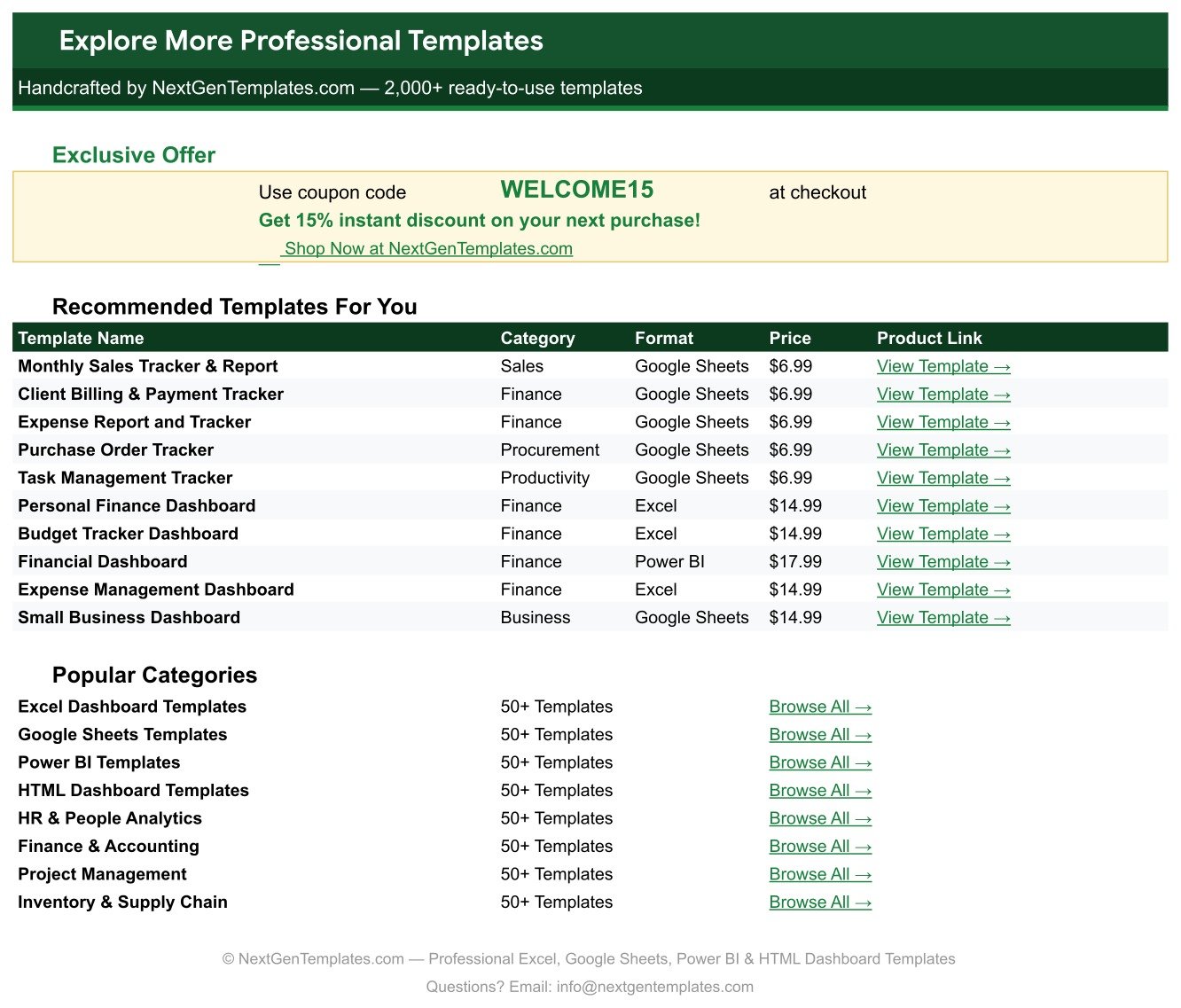
Task: Browse All Finance & Accounting templates
Action: click(820, 847)
